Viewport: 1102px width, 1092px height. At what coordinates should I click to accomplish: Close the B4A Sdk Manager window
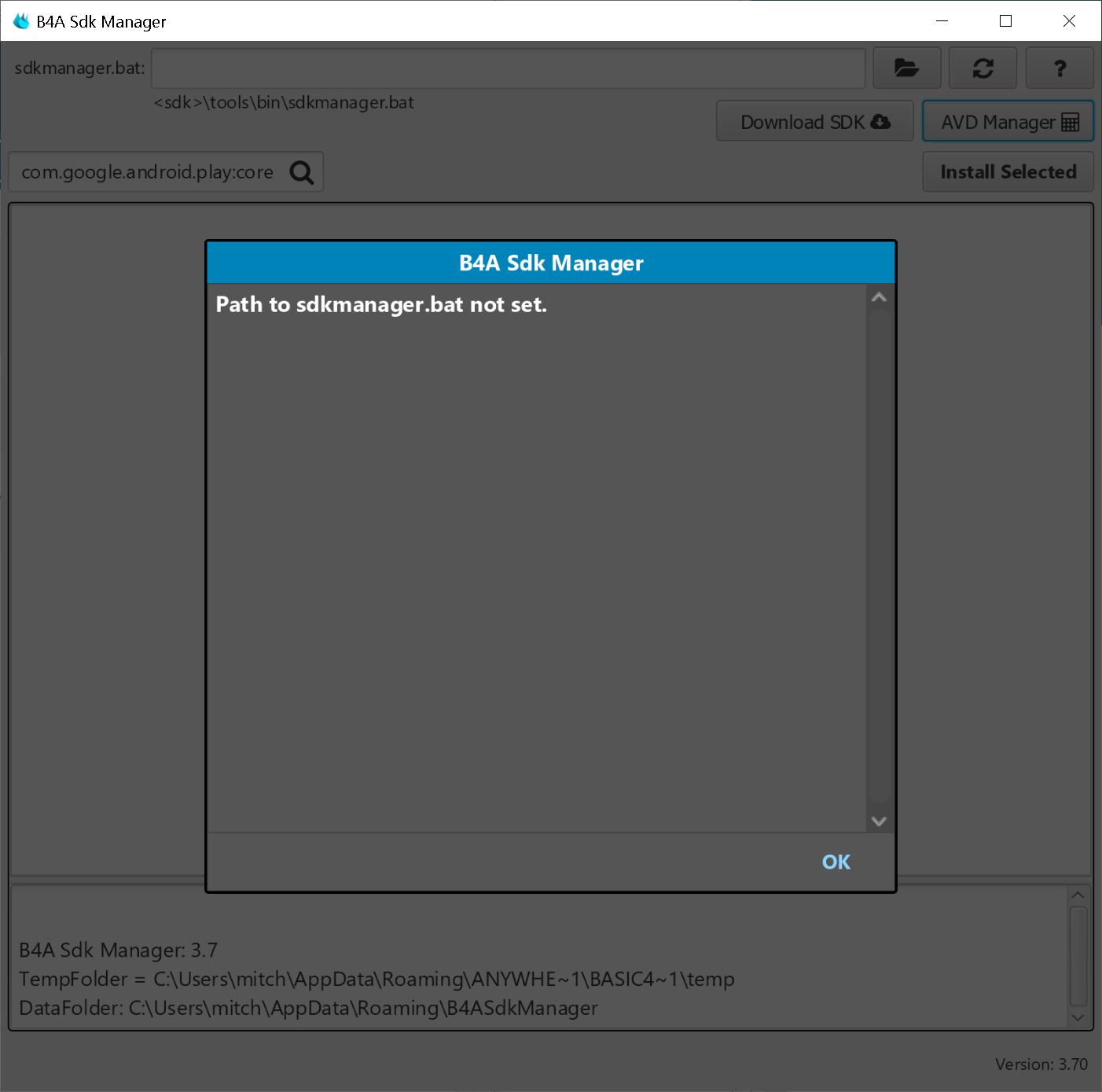coord(1070,21)
